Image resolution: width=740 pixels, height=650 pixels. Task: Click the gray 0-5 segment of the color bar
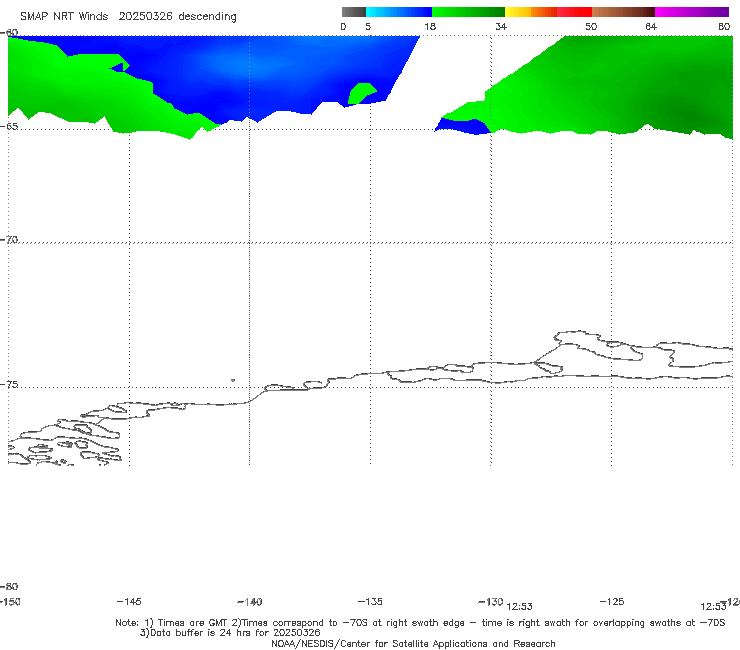point(354,12)
